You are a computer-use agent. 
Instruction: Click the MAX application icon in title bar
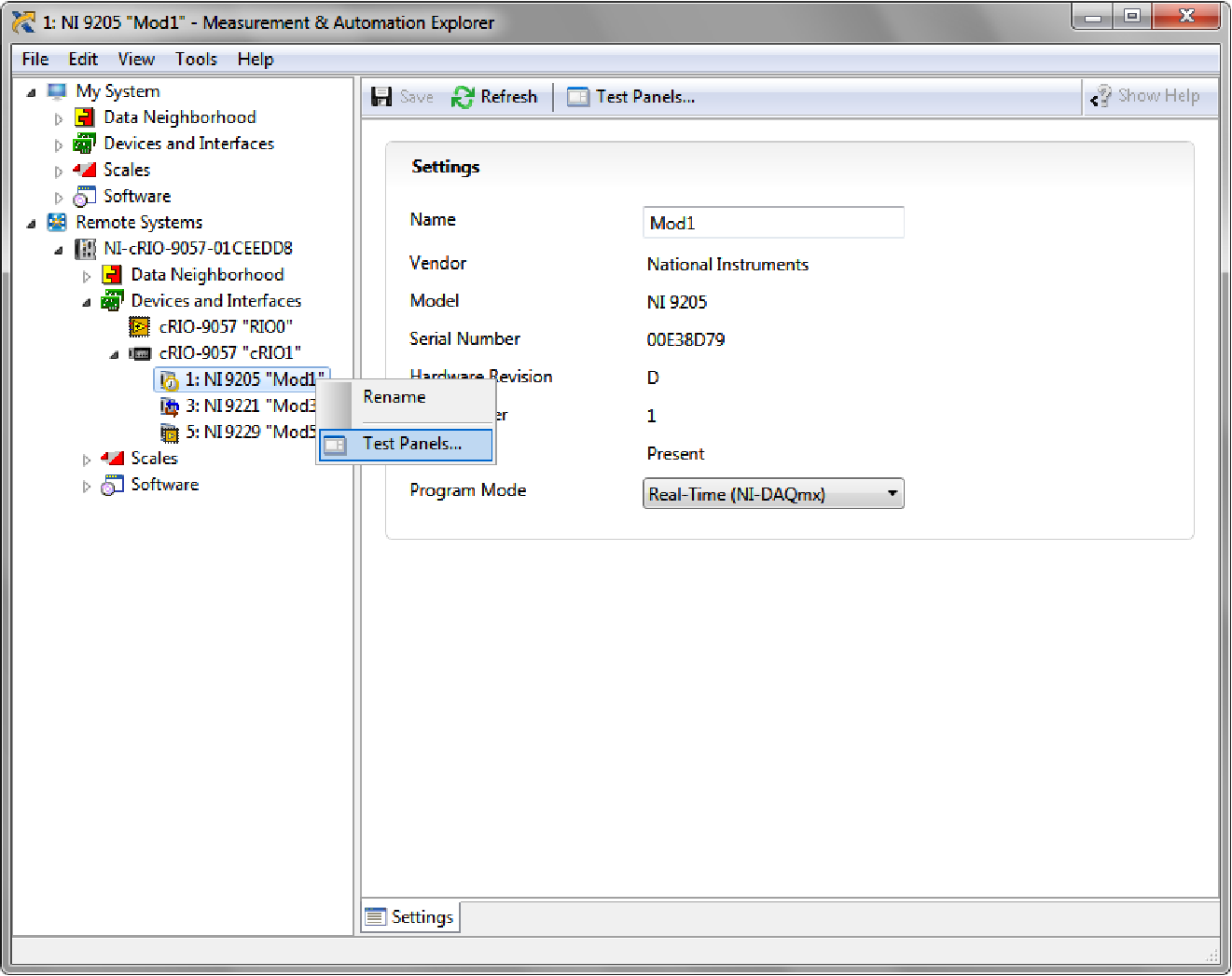(23, 21)
